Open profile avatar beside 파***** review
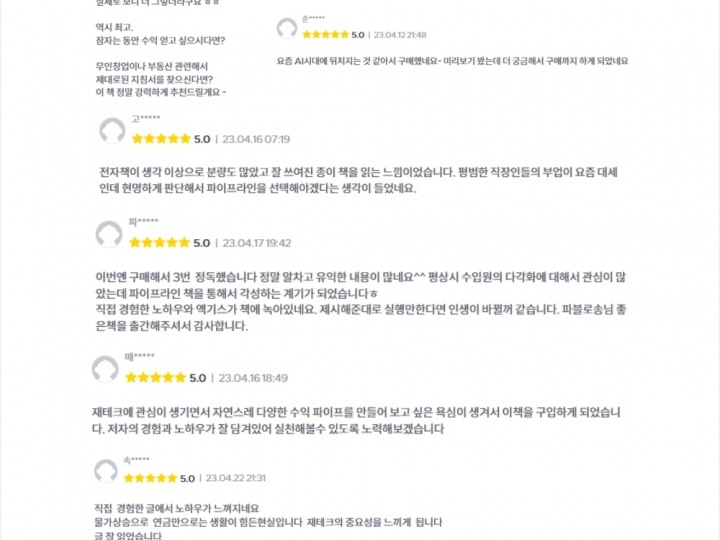The image size is (720, 540). tap(109, 234)
